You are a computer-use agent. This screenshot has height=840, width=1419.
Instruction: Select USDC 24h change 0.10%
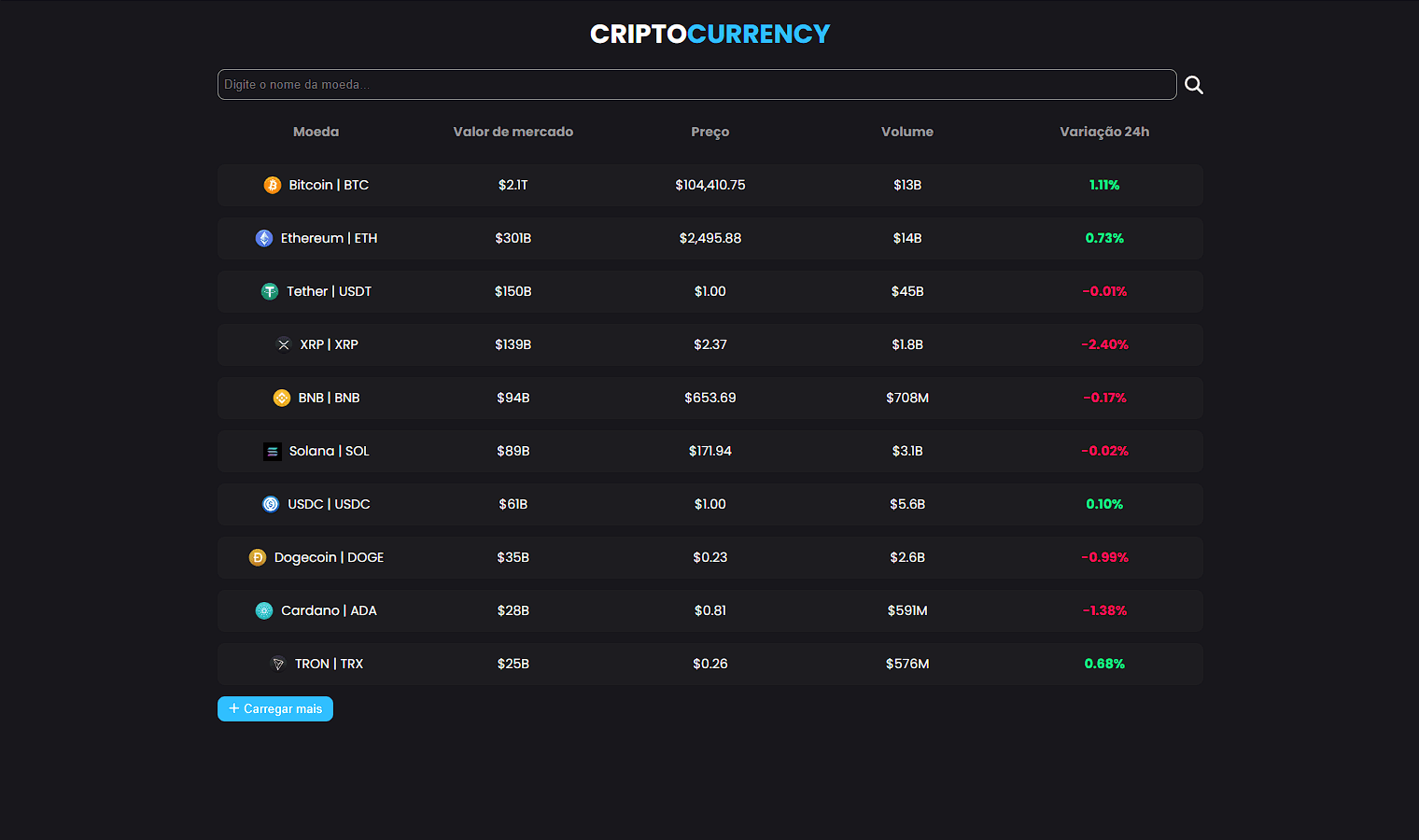(1104, 504)
